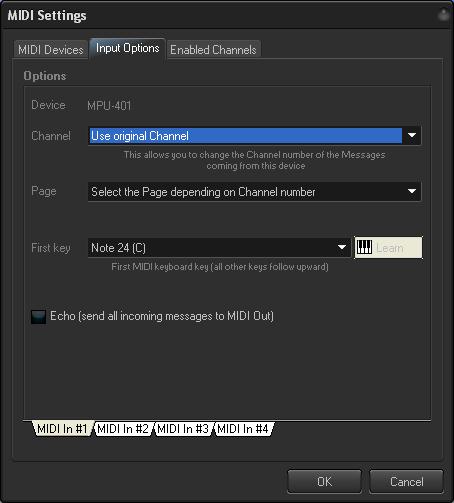Open the MIDI In #3 tab
Screen dimensions: 454x503
pyautogui.click(x=183, y=428)
